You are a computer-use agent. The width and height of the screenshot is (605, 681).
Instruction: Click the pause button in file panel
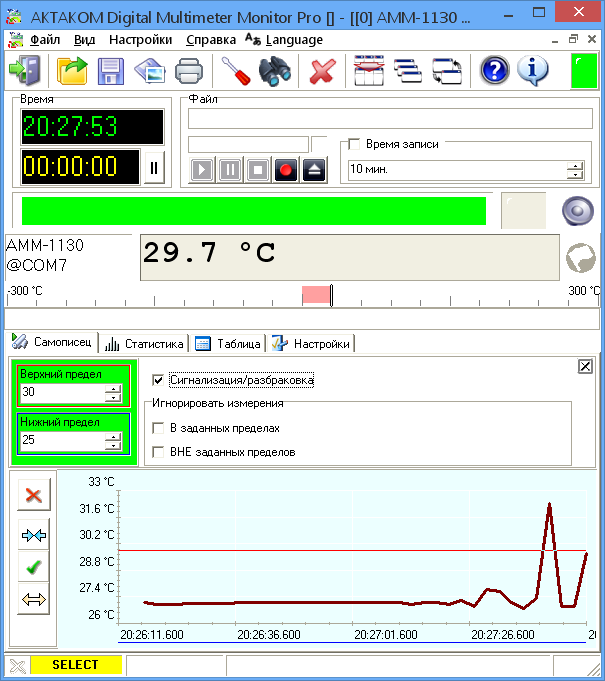point(230,169)
